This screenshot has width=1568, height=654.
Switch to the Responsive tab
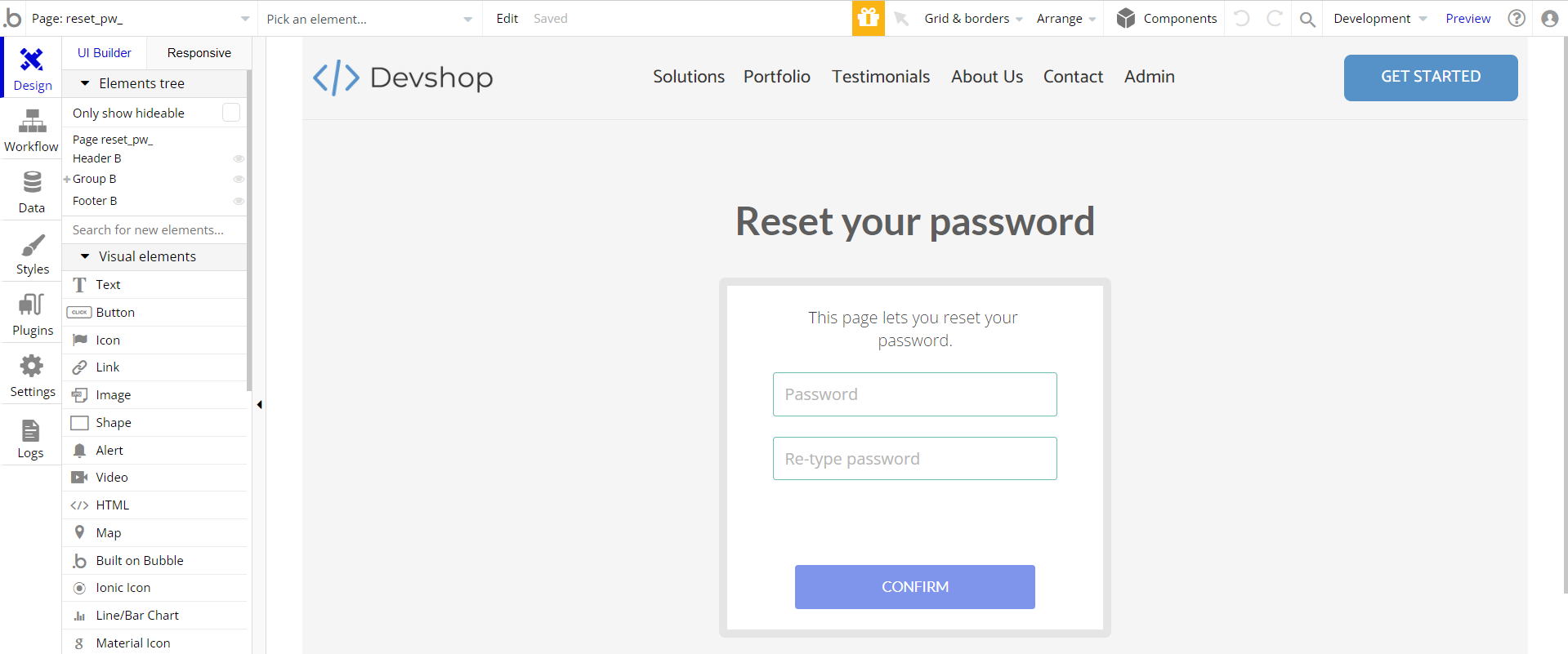click(199, 53)
